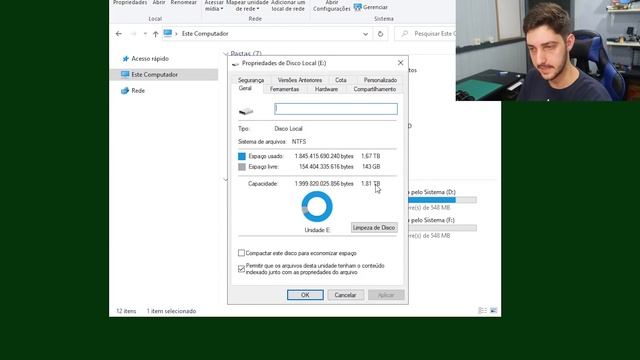The width and height of the screenshot is (640, 360).
Task: Click the disk usage donut chart
Action: tap(317, 207)
